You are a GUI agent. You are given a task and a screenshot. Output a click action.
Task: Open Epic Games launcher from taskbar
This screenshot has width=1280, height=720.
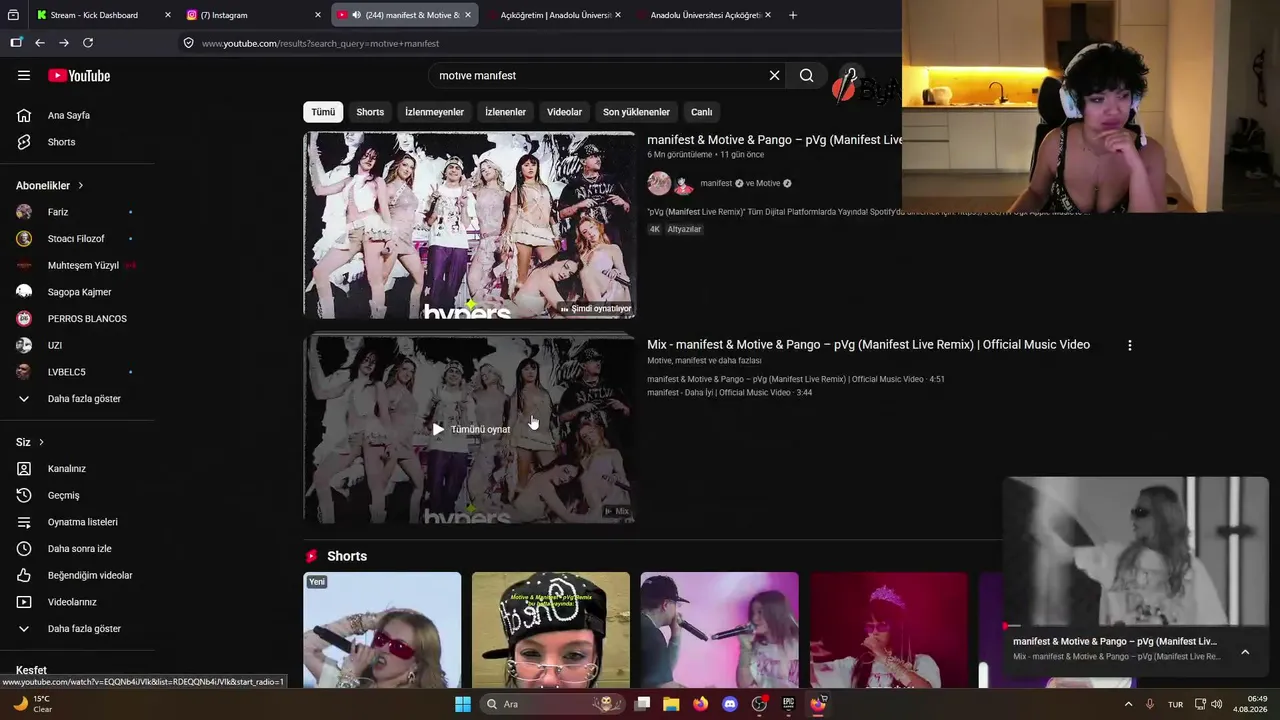[788, 704]
